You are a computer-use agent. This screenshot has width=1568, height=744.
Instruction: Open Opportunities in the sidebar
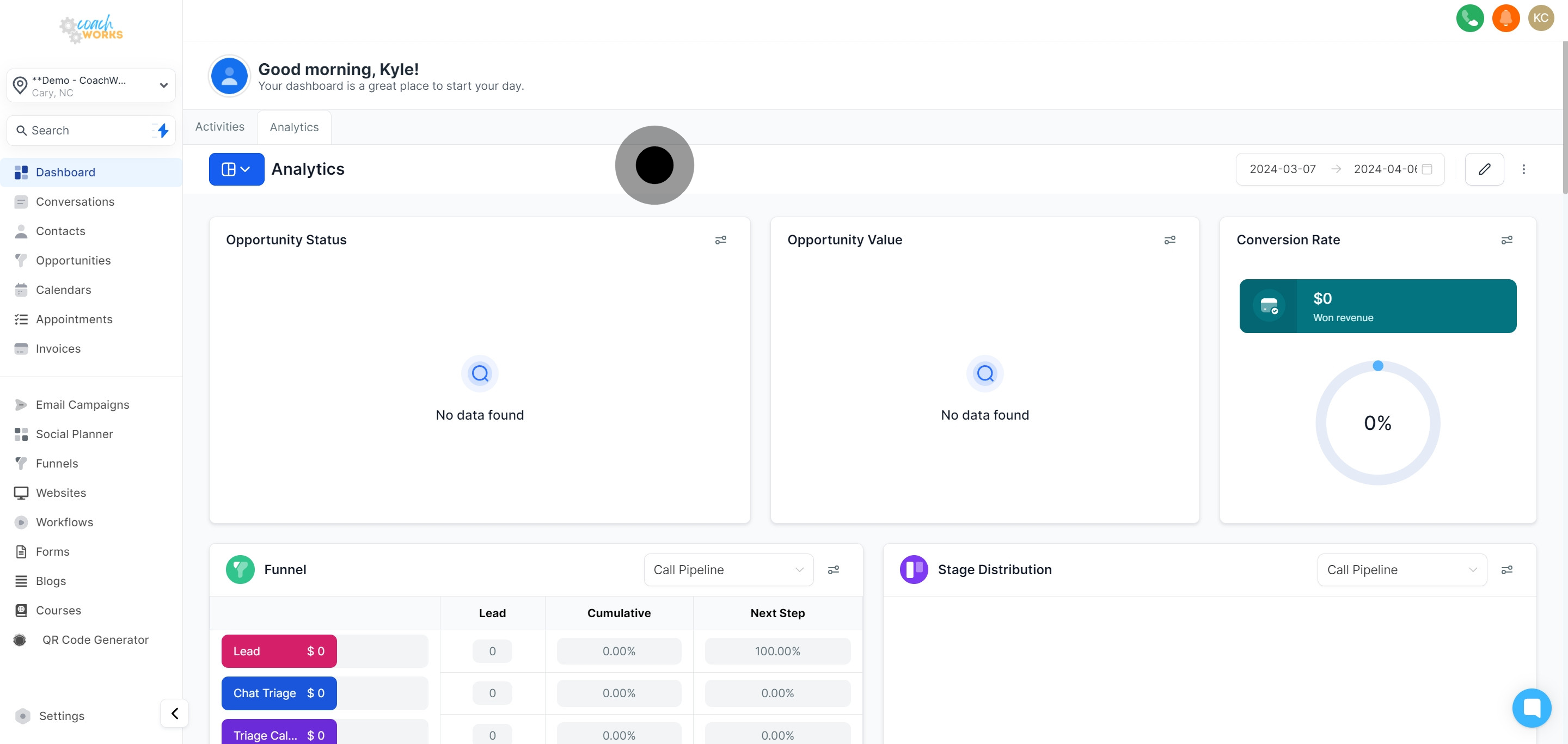(x=73, y=260)
